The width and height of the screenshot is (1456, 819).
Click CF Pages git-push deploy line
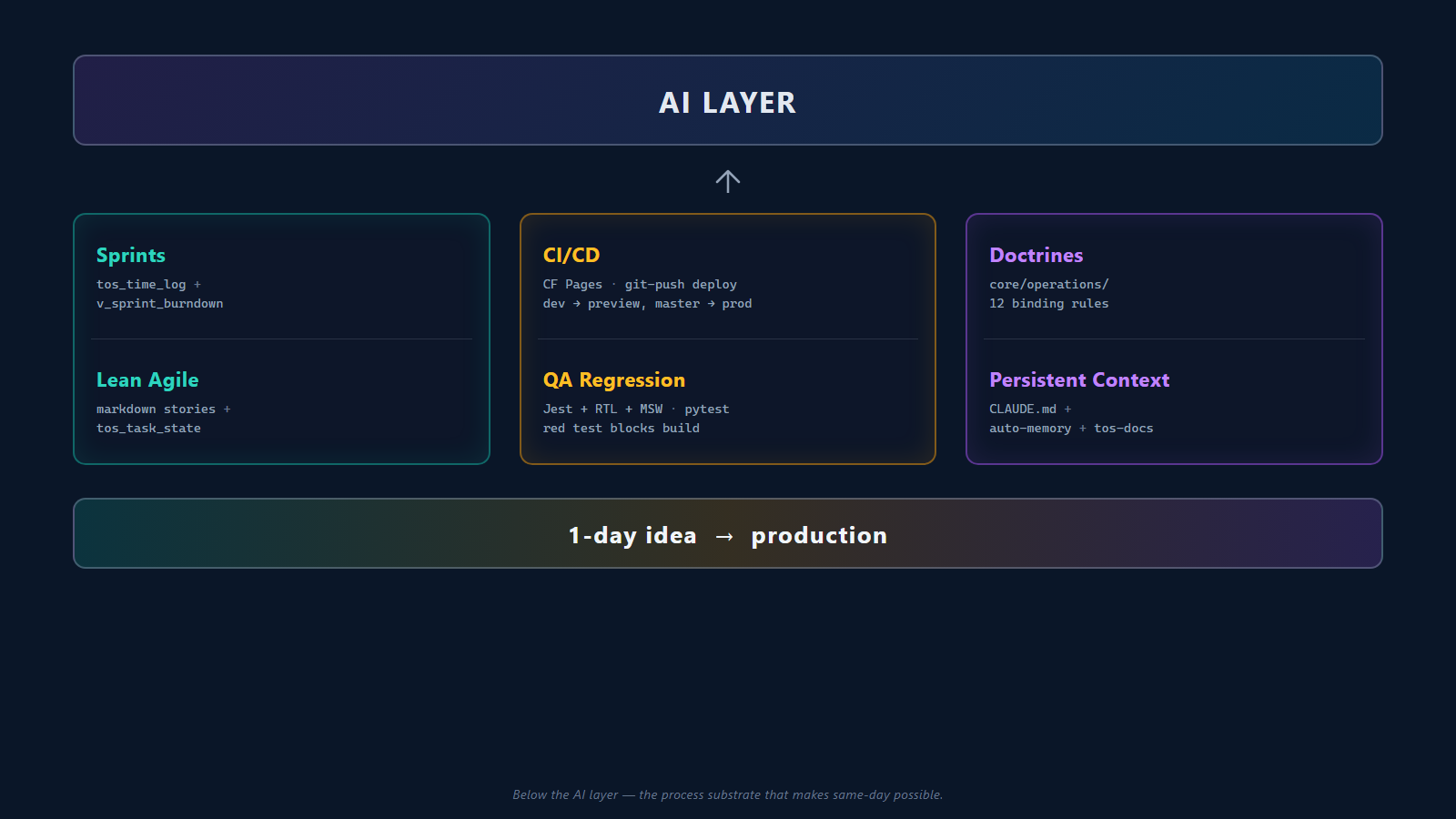pos(640,285)
